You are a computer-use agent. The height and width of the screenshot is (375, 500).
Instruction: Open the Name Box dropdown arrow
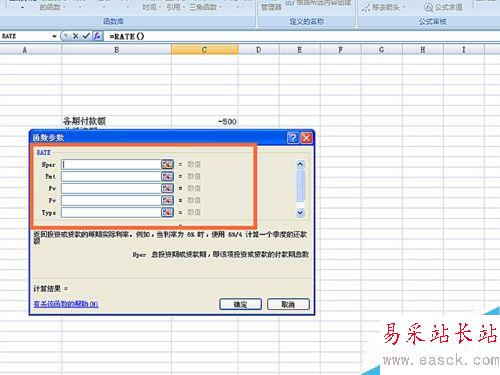click(x=54, y=36)
